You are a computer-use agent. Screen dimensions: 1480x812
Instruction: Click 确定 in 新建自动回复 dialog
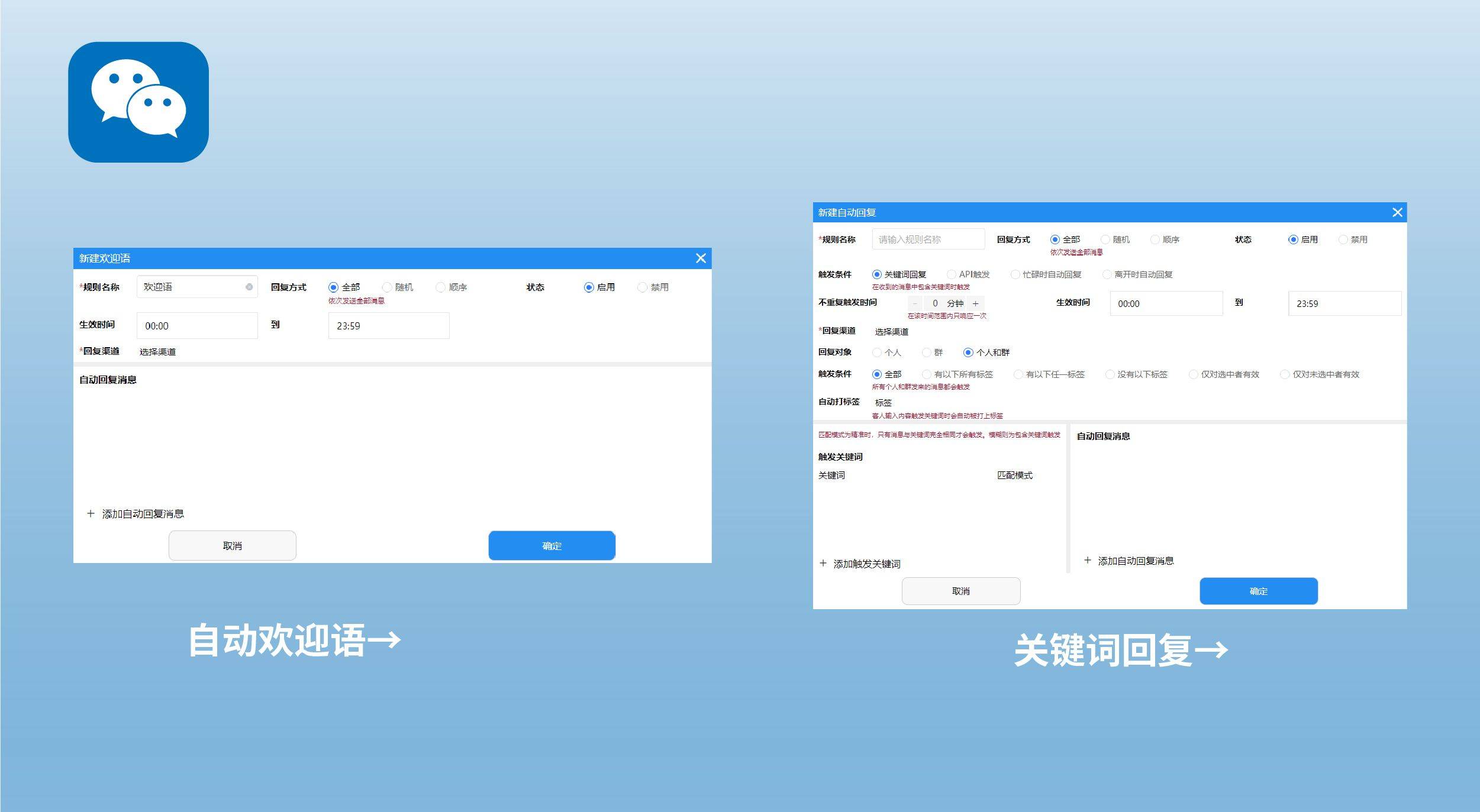tap(1259, 591)
